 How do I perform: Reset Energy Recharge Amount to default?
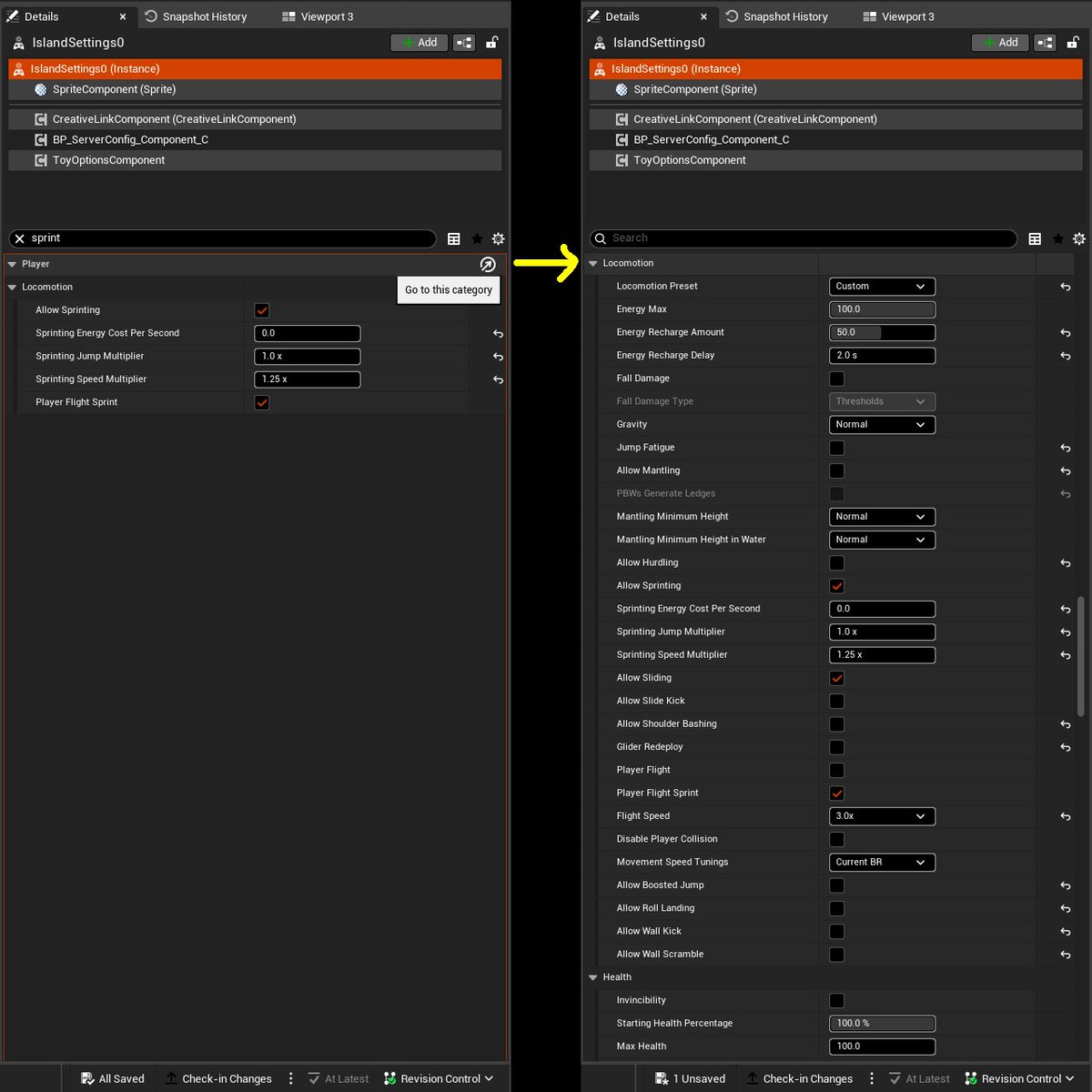(x=1065, y=333)
